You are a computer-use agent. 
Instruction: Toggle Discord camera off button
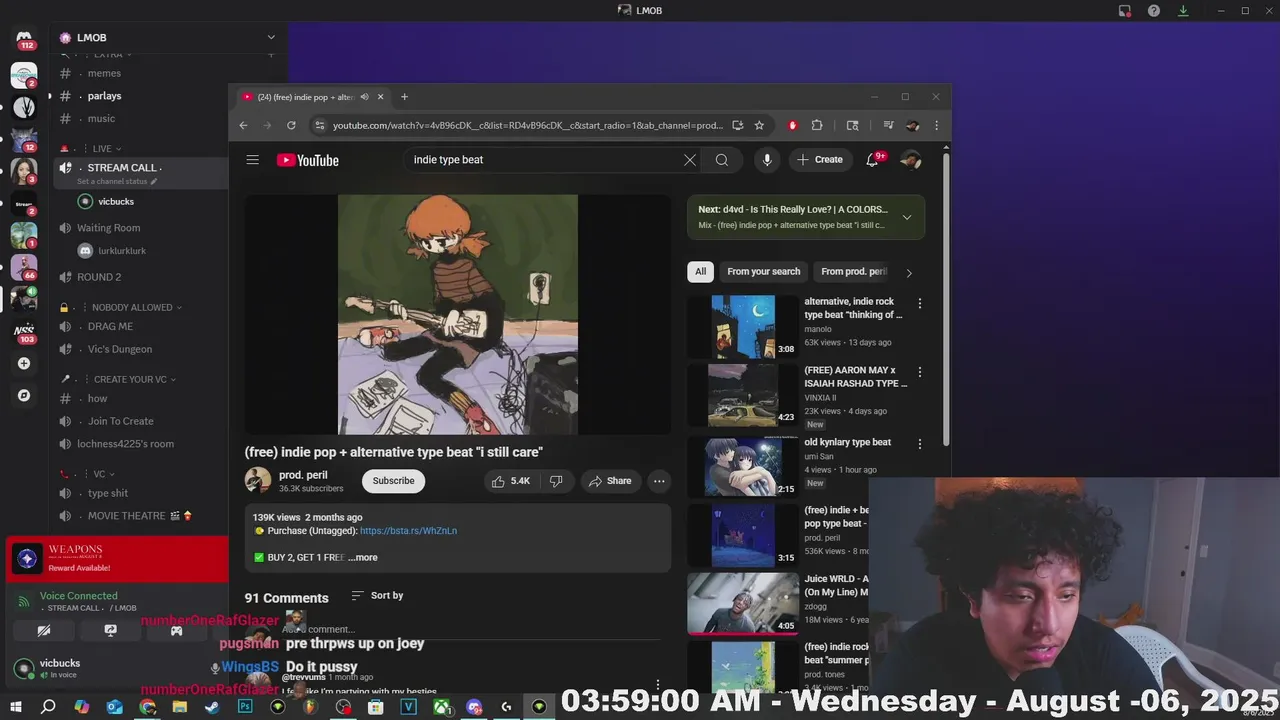pos(44,631)
